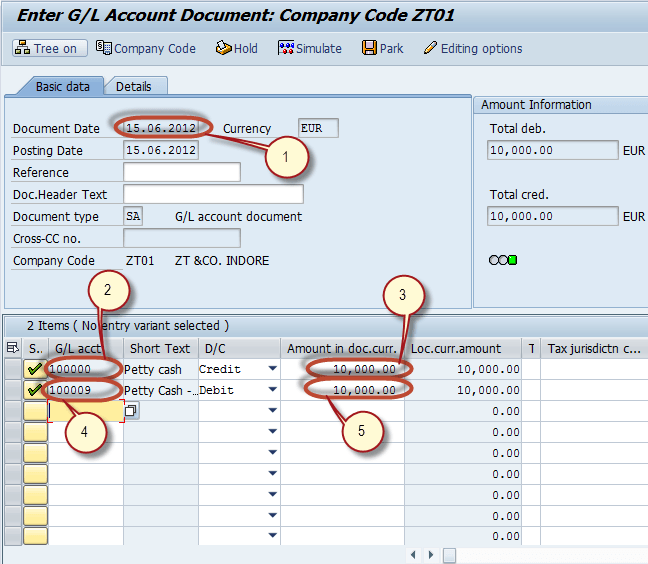The height and width of the screenshot is (564, 648).
Task: Click search help icon beside empty G/L field
Action: (x=131, y=411)
